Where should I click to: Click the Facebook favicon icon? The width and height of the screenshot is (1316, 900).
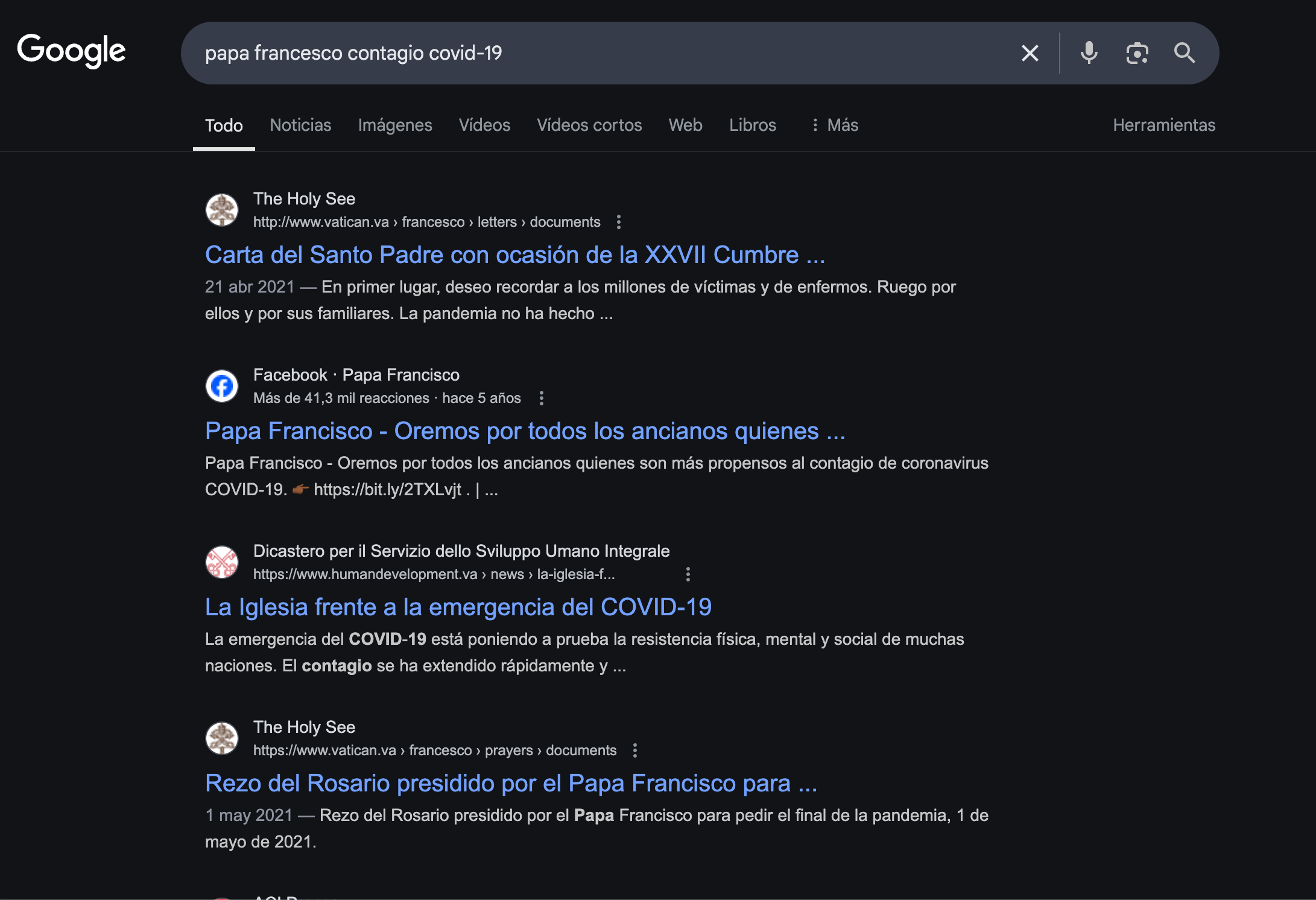point(222,386)
